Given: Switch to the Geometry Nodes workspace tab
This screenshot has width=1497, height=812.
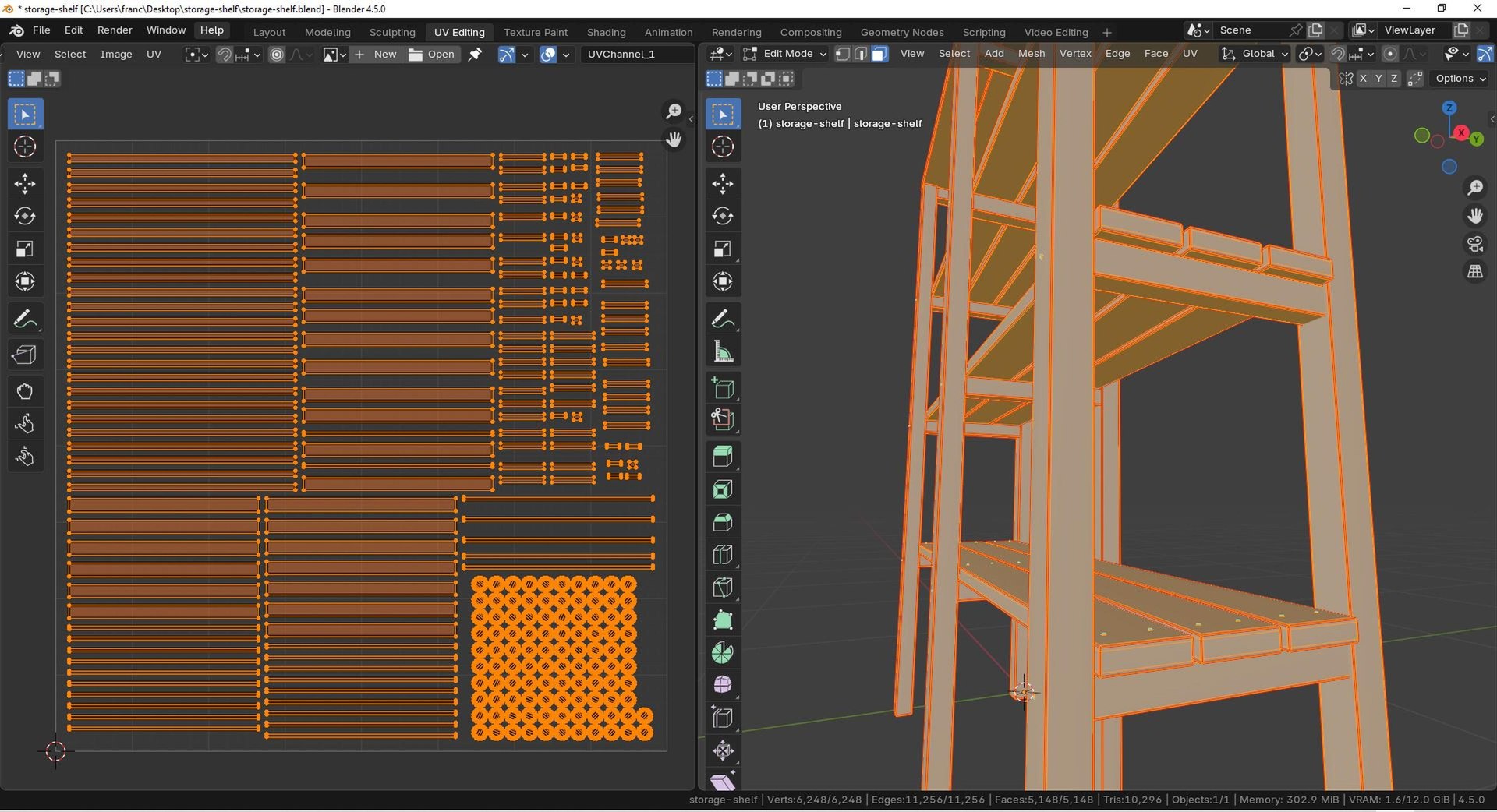Looking at the screenshot, I should pyautogui.click(x=902, y=32).
